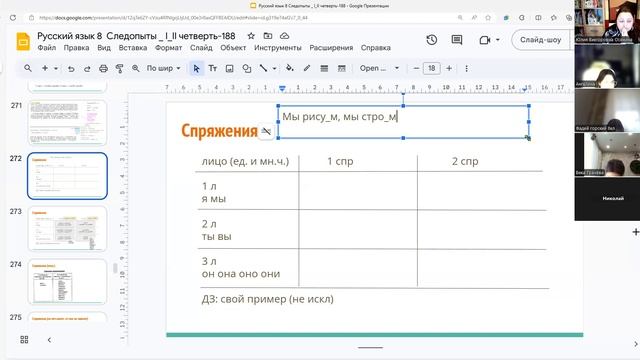This screenshot has height=360, width=640.
Task: Open border color pencil tool
Action: pos(307,68)
